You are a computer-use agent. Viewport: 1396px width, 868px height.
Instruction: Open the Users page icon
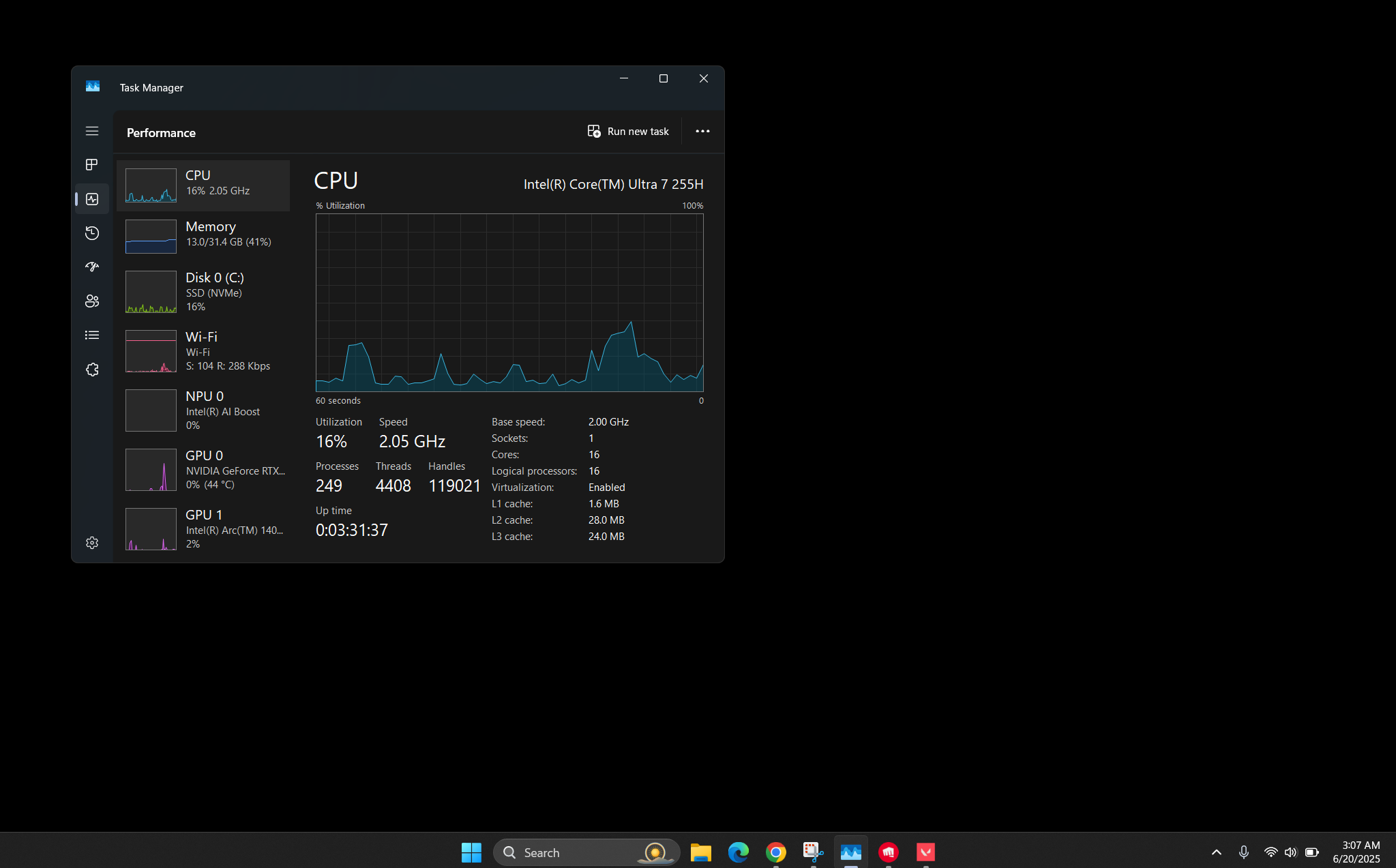[x=92, y=301]
